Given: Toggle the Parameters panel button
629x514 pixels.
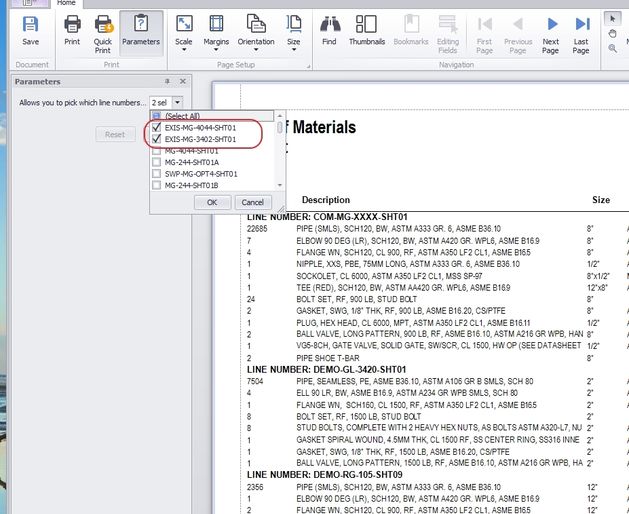Looking at the screenshot, I should (141, 31).
